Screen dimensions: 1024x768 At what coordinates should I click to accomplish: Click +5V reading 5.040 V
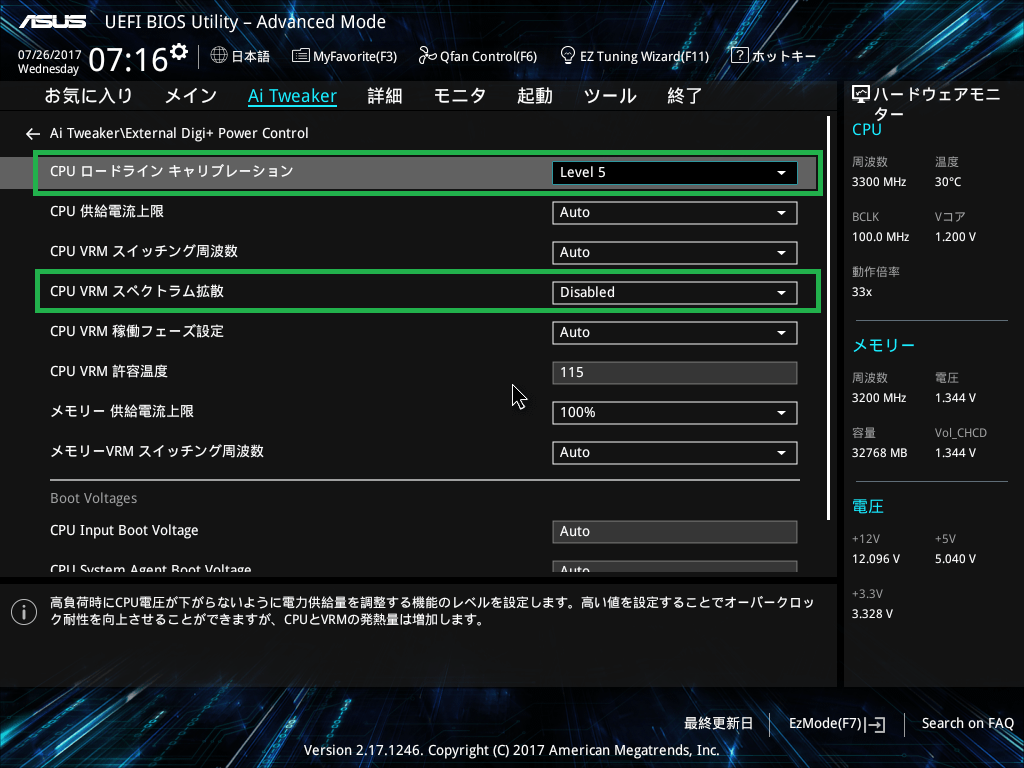point(955,559)
